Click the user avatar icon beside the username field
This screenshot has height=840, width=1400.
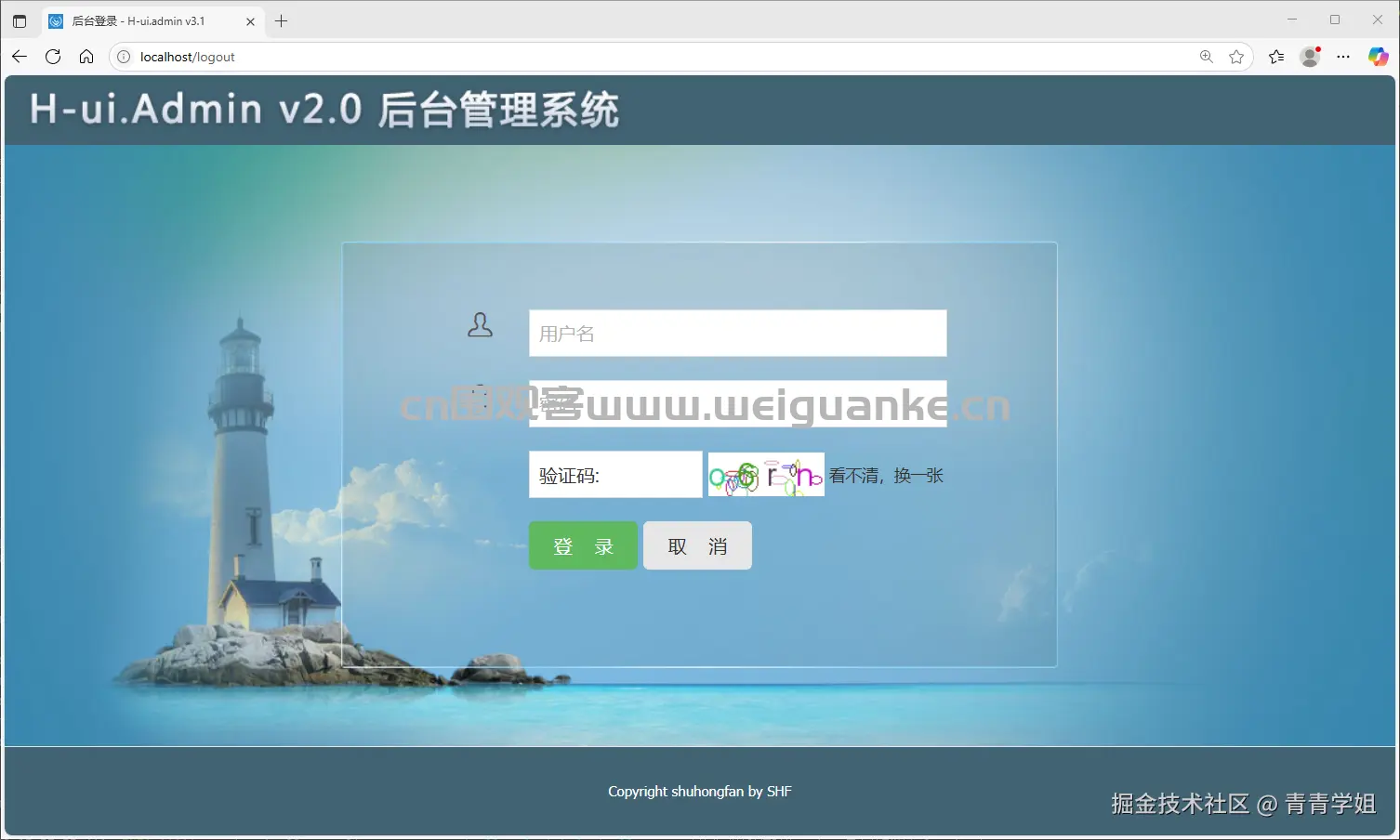[480, 325]
